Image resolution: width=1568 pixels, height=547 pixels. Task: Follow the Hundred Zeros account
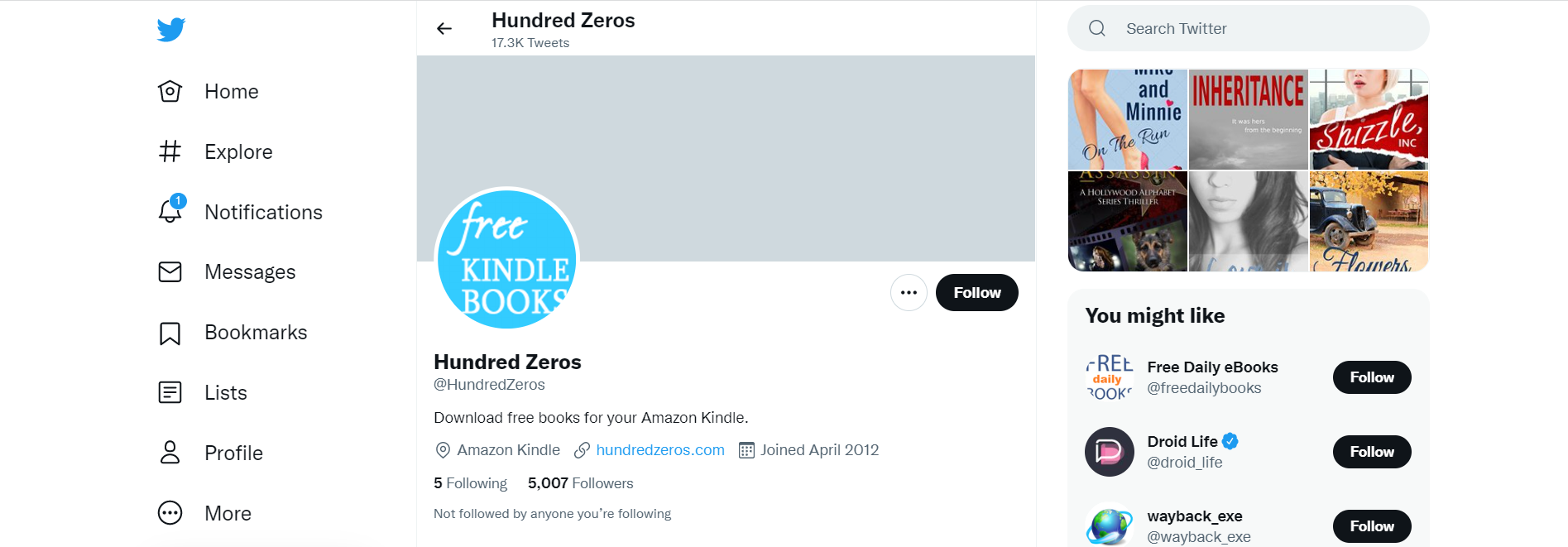coord(976,293)
